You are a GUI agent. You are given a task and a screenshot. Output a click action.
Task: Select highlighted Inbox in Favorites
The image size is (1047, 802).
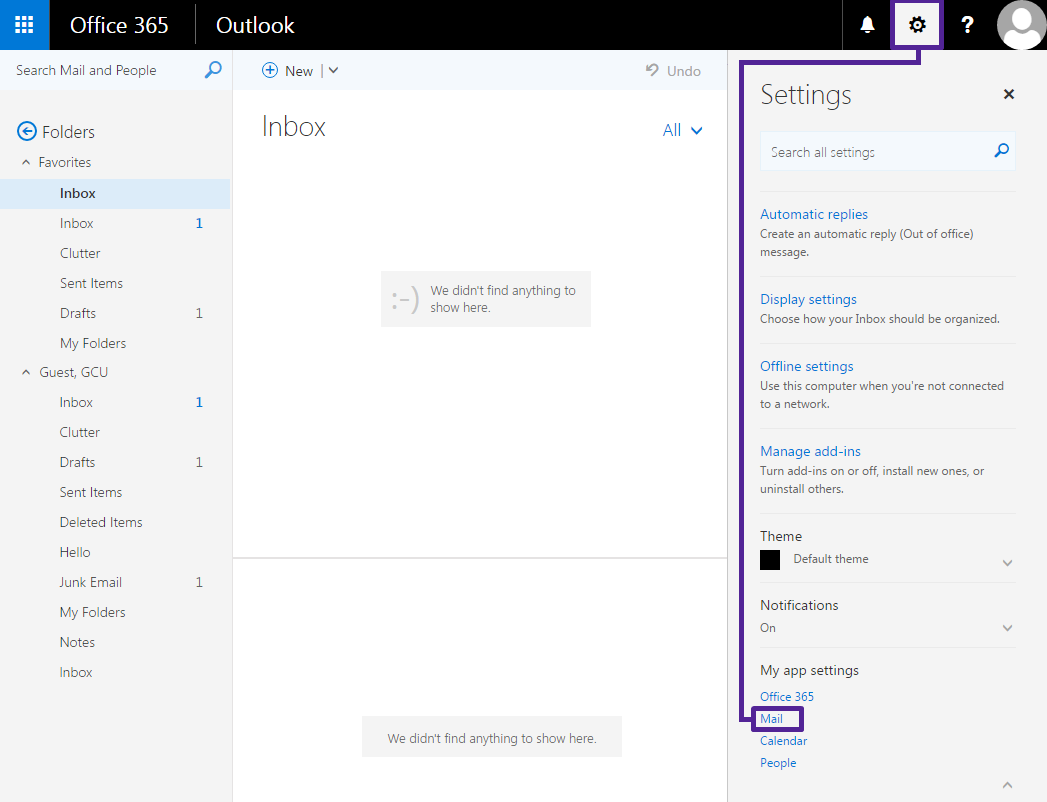(115, 193)
